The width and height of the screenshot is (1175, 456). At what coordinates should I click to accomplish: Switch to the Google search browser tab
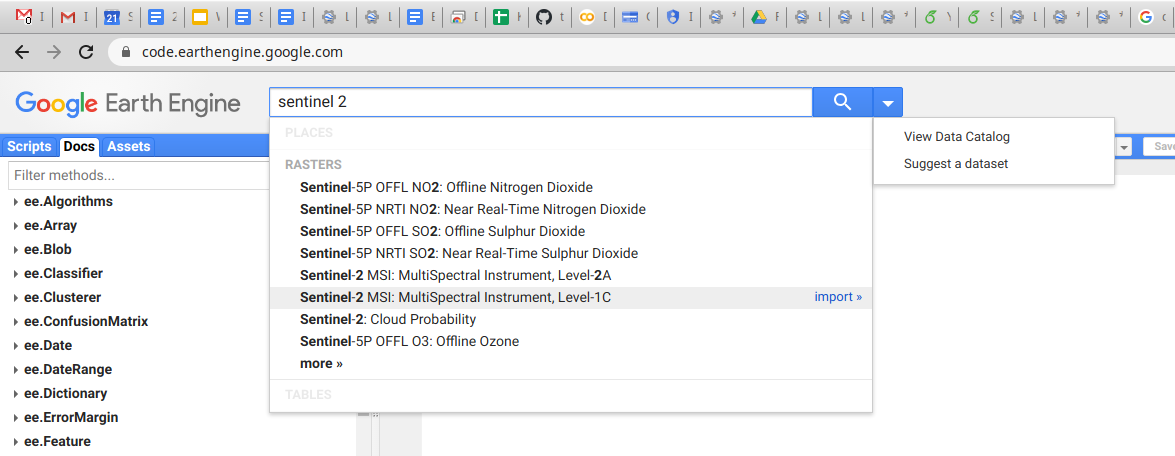[x=1146, y=16]
